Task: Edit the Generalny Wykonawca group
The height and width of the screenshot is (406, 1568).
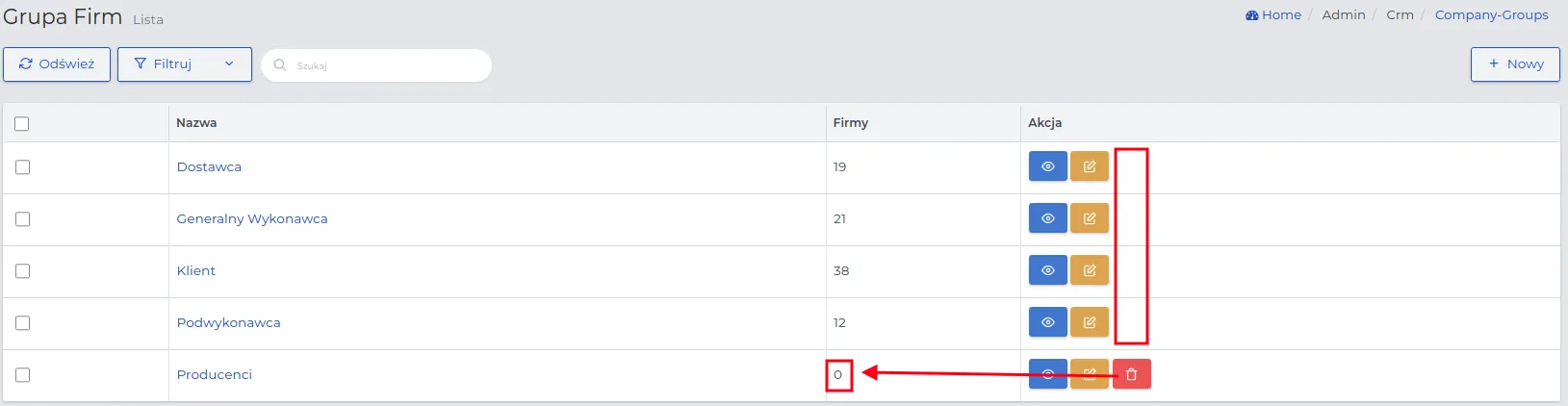Action: [1090, 218]
